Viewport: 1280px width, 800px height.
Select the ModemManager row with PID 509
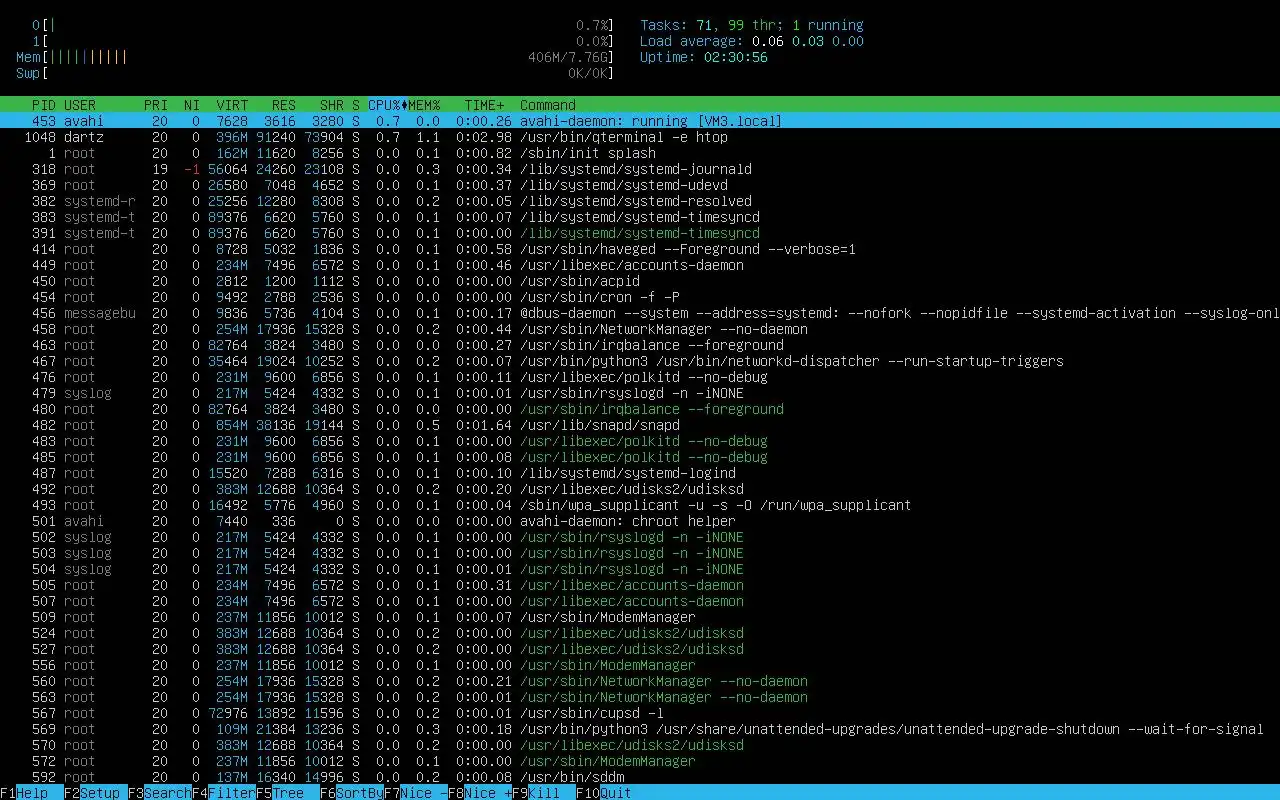click(x=640, y=617)
